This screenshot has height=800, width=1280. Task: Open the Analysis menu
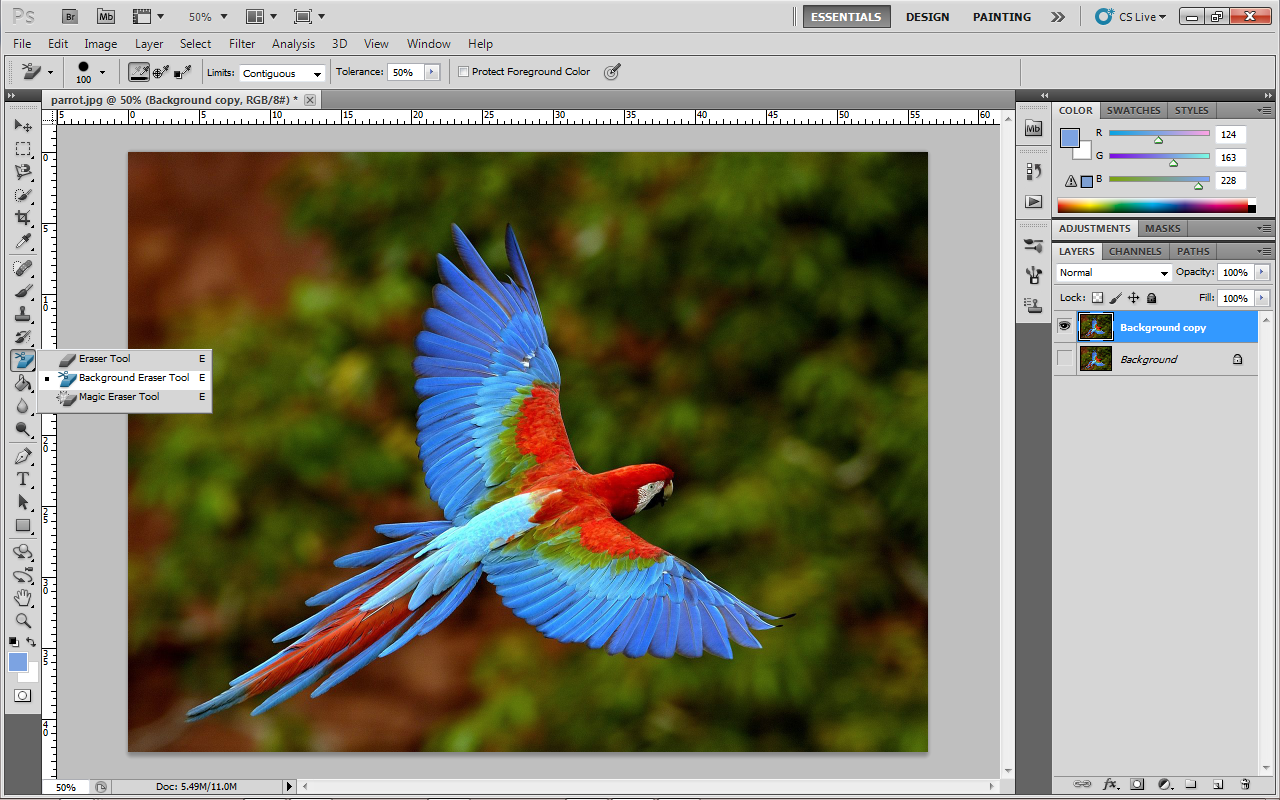click(x=293, y=44)
